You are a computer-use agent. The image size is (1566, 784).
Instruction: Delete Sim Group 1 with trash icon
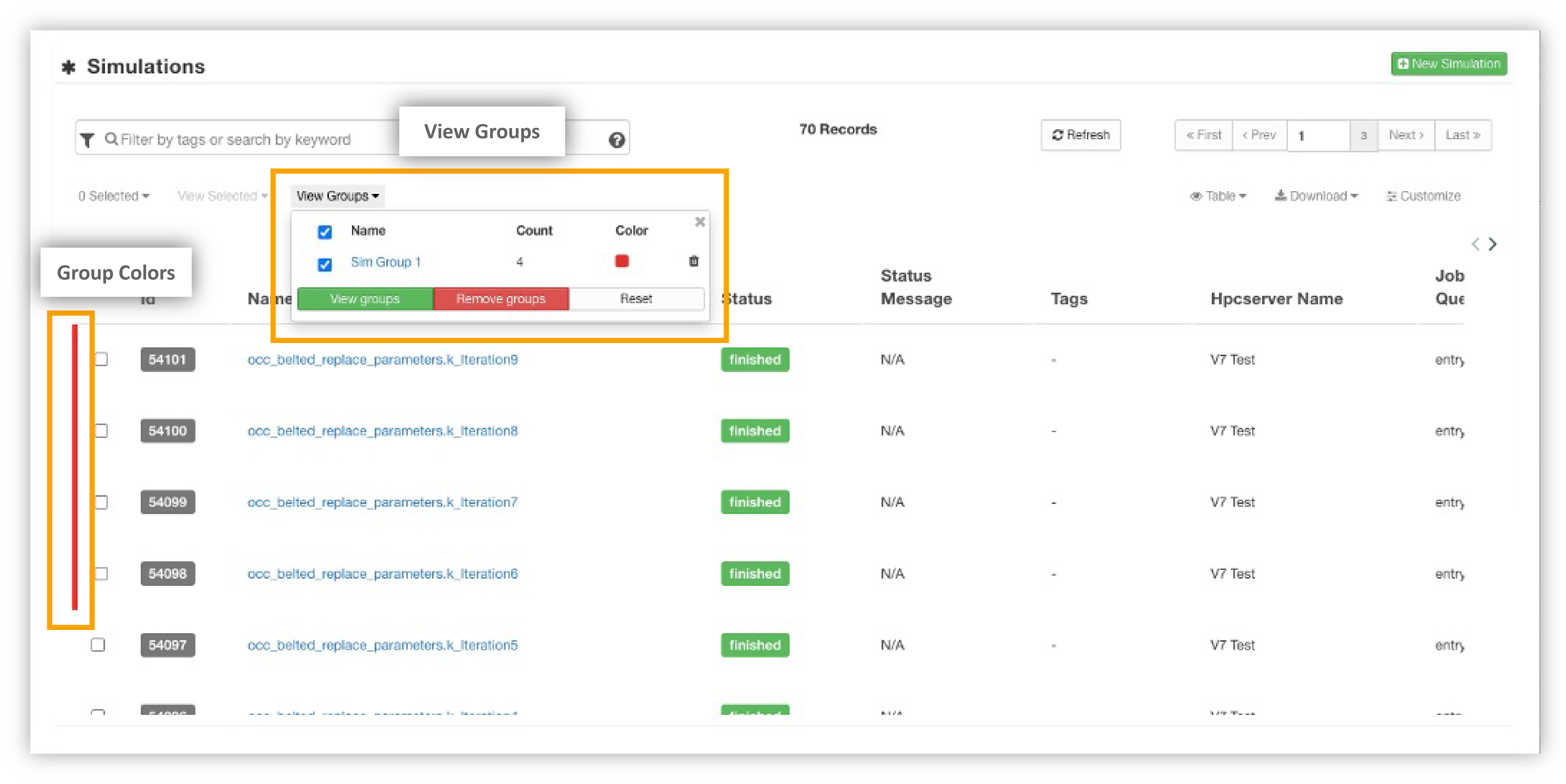(x=694, y=261)
